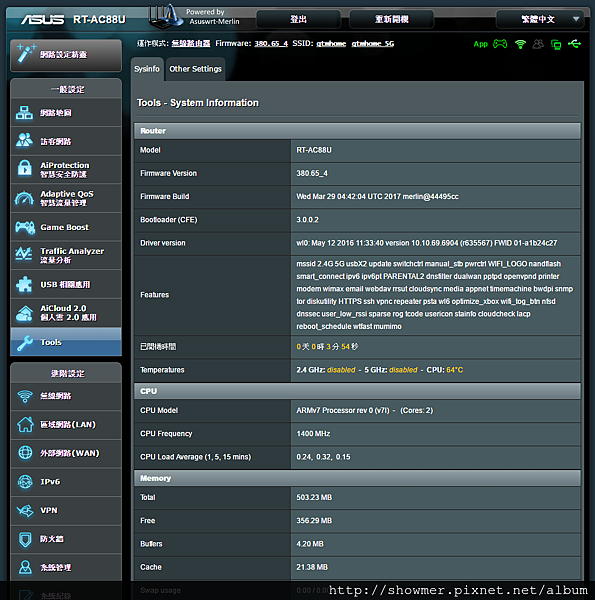Click the reboot button in top bar
595x600 pixels.
click(392, 19)
